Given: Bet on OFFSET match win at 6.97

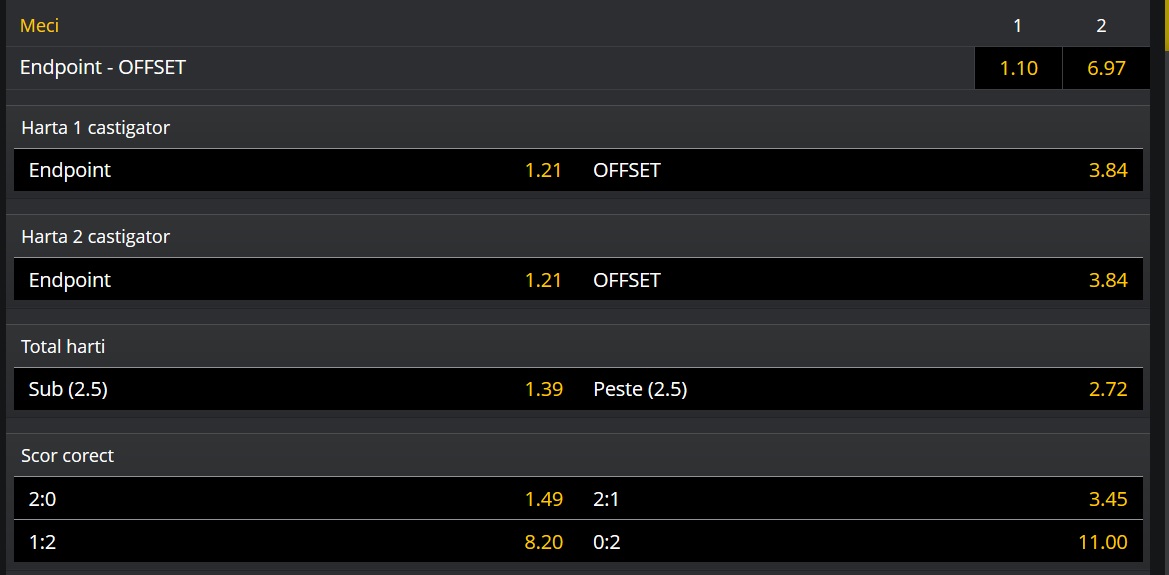Looking at the screenshot, I should (1106, 68).
